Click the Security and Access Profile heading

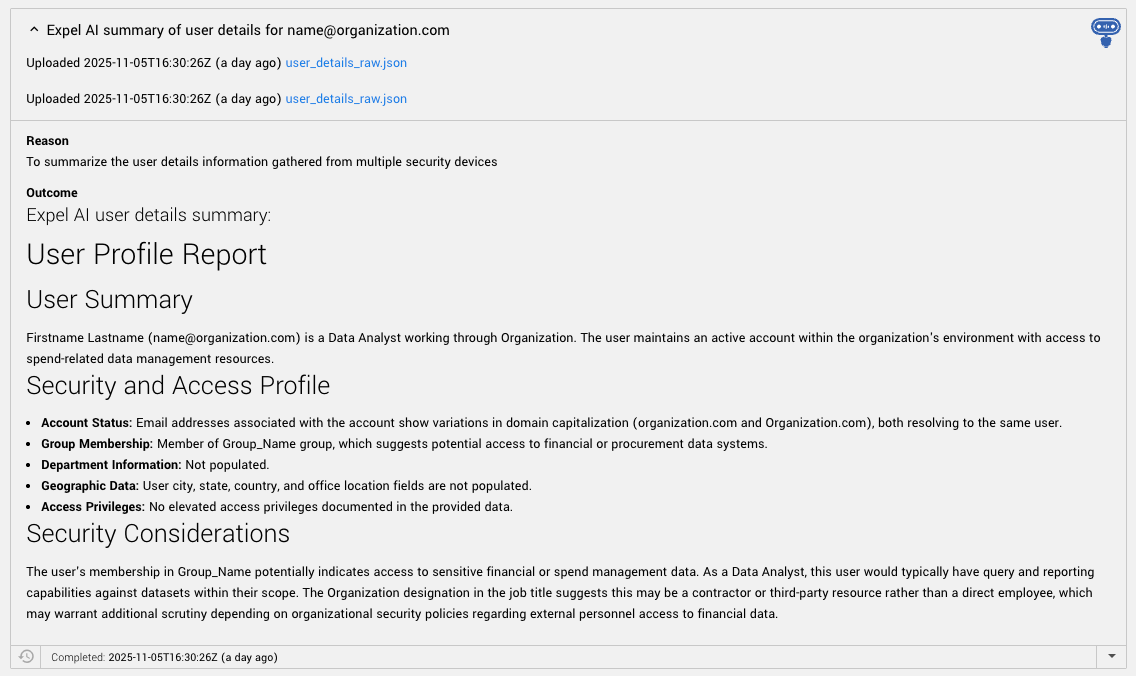tap(178, 385)
